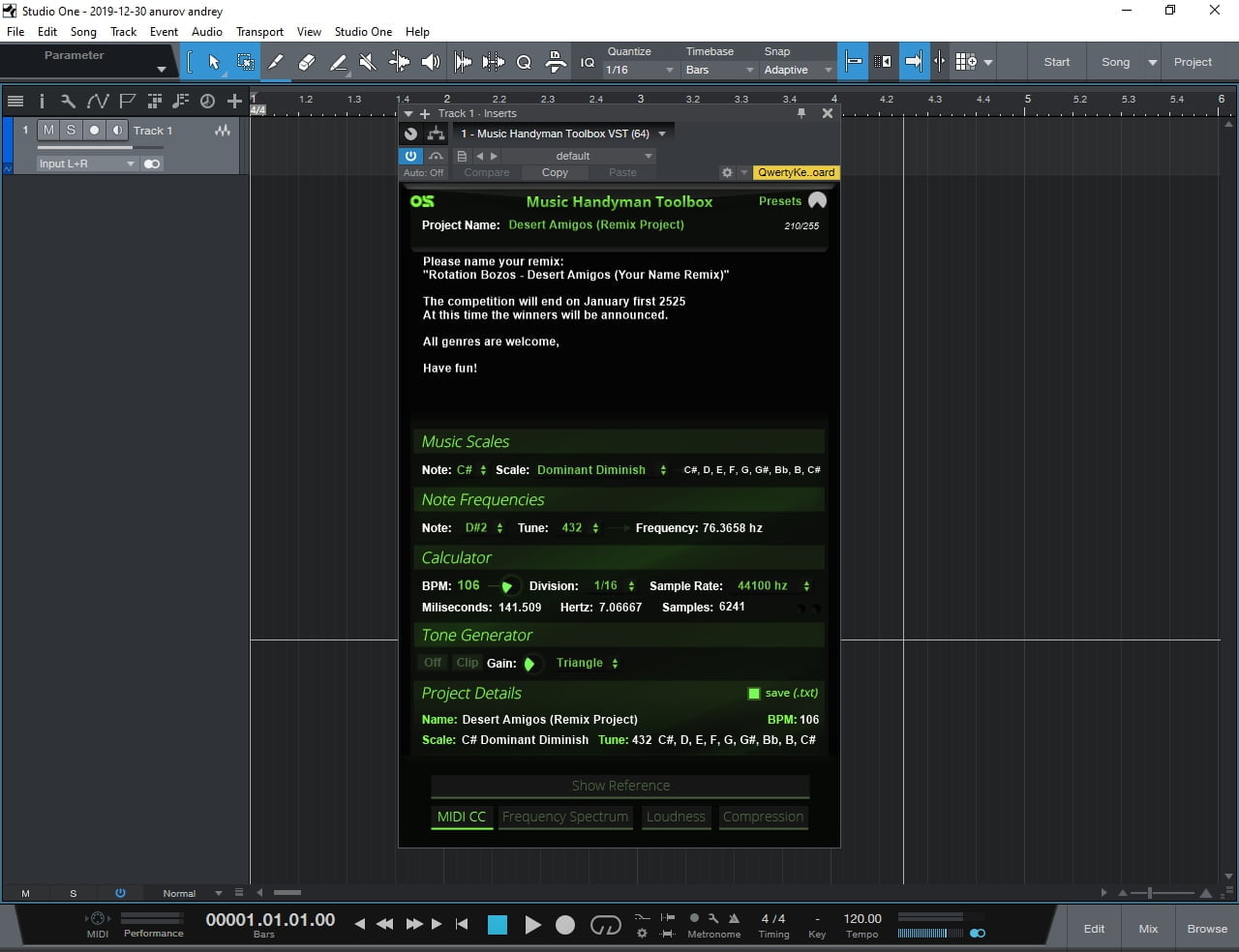Toggle Track 1 monitor button
The image size is (1239, 952).
[x=117, y=130]
